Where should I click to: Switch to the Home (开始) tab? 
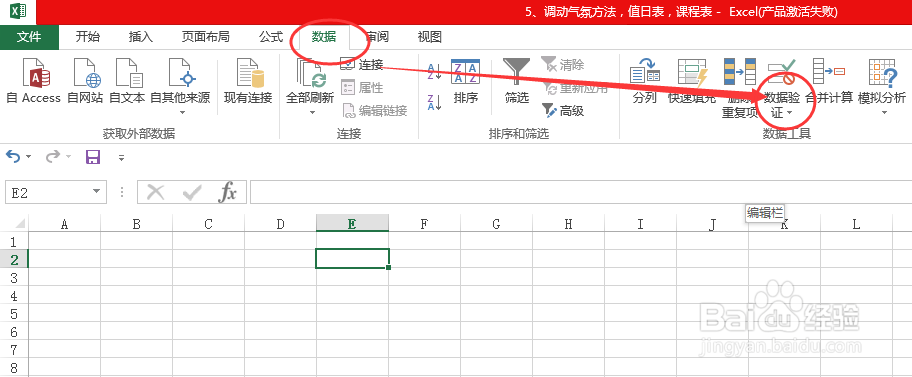[88, 37]
